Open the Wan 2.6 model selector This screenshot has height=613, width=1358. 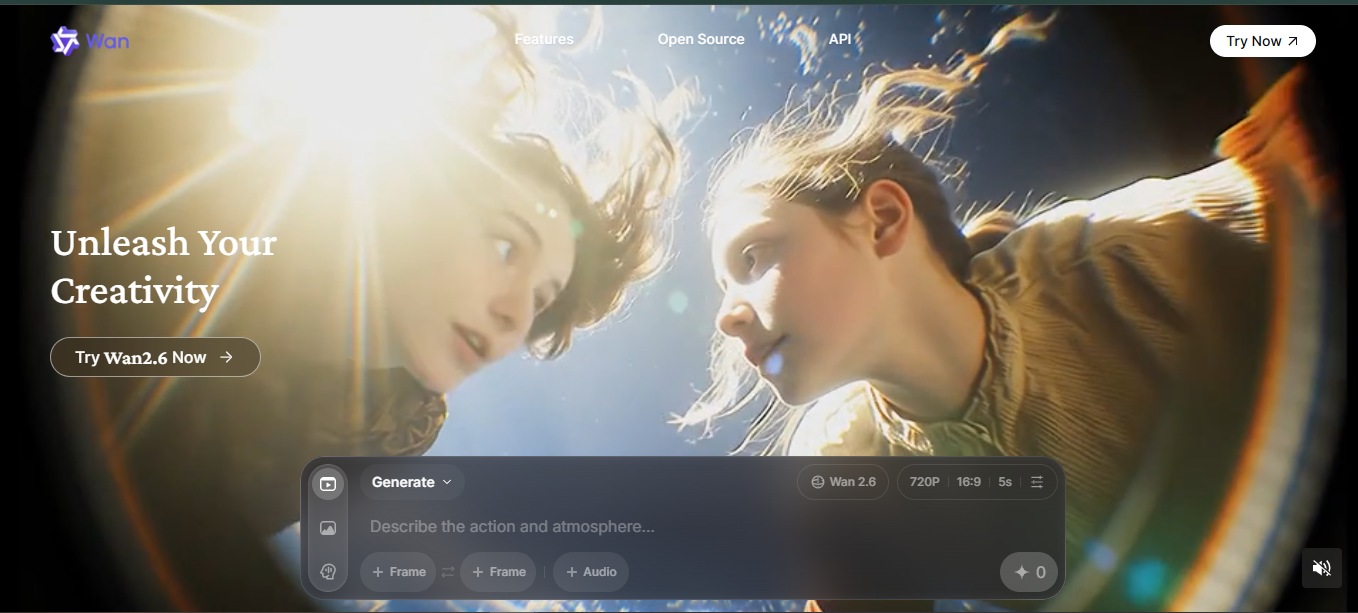pyautogui.click(x=843, y=482)
